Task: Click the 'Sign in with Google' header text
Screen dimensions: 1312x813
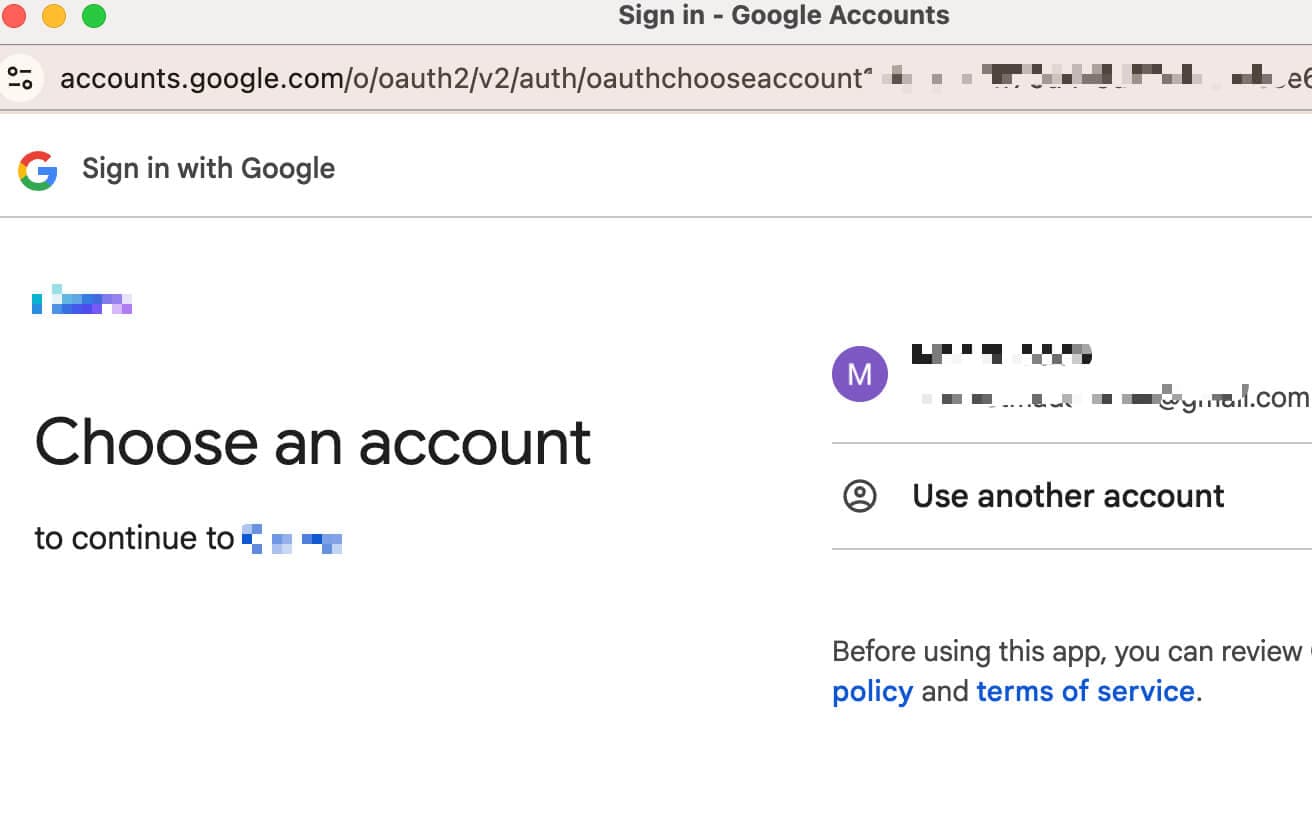Action: click(208, 169)
